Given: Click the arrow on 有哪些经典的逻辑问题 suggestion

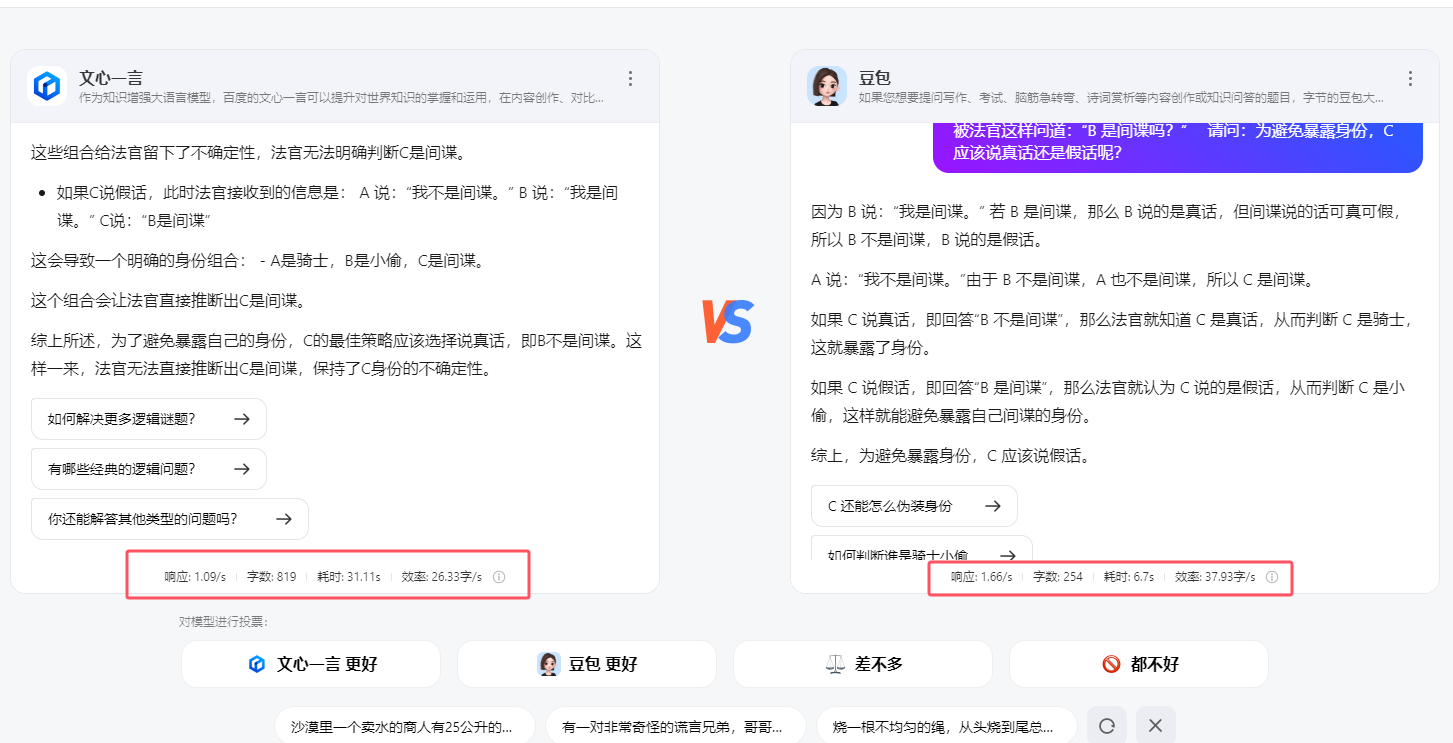Looking at the screenshot, I should [x=241, y=469].
